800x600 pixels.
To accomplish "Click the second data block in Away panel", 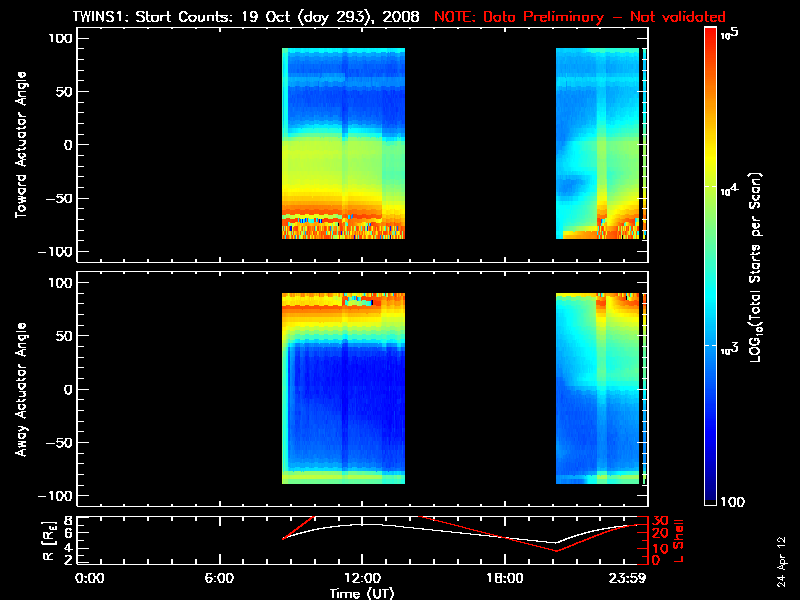I will [x=597, y=388].
